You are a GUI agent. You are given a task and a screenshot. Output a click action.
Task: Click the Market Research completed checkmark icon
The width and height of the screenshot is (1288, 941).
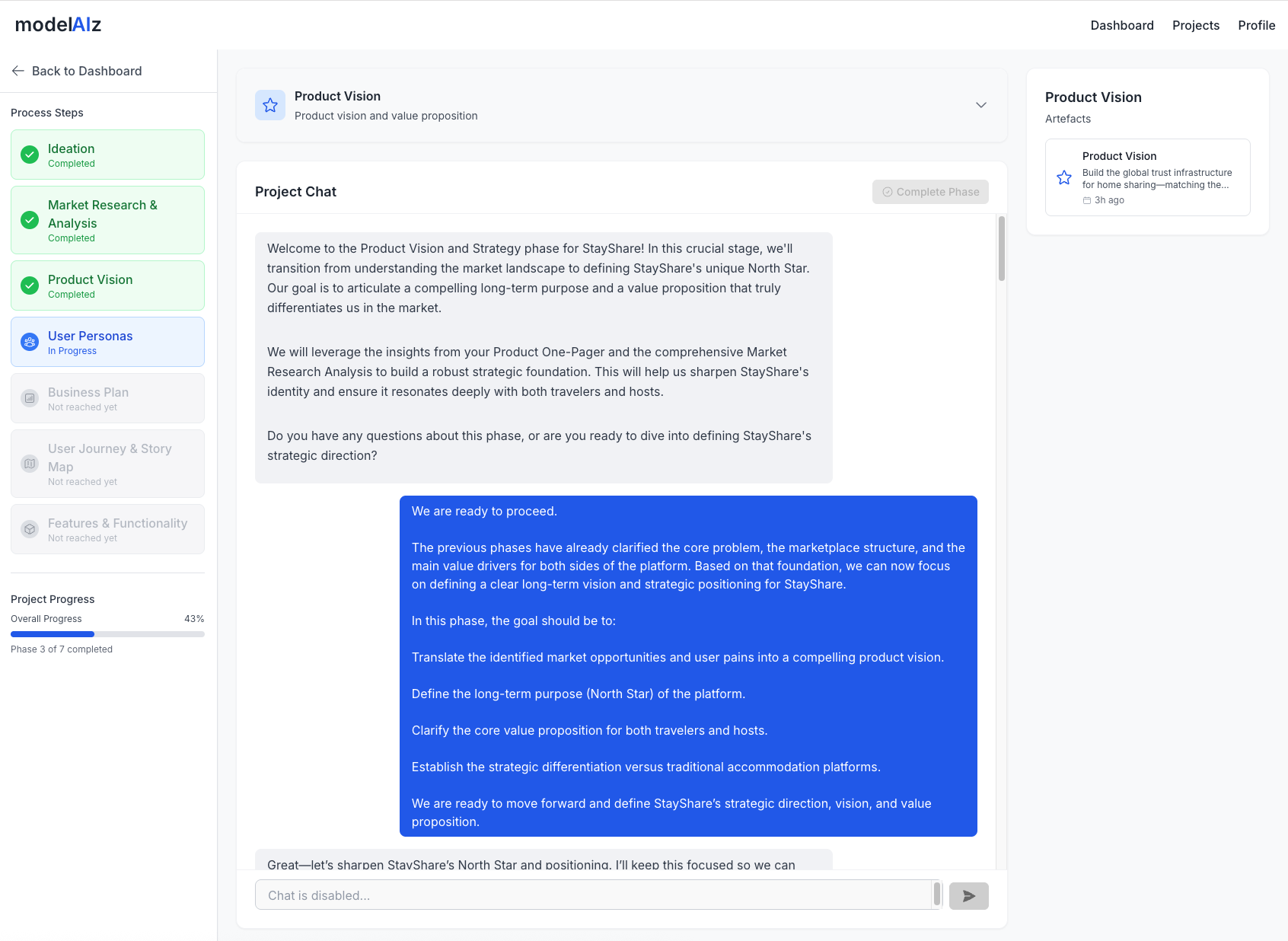click(x=29, y=220)
